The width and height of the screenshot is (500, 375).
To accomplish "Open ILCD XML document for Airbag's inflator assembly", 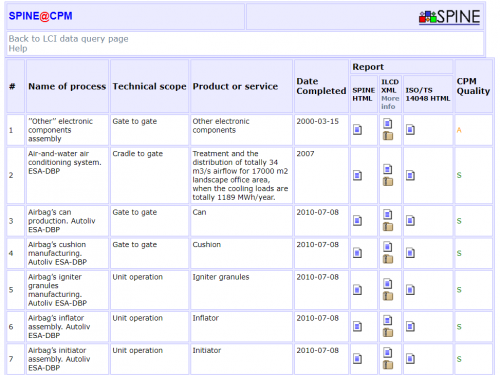I will tap(387, 320).
